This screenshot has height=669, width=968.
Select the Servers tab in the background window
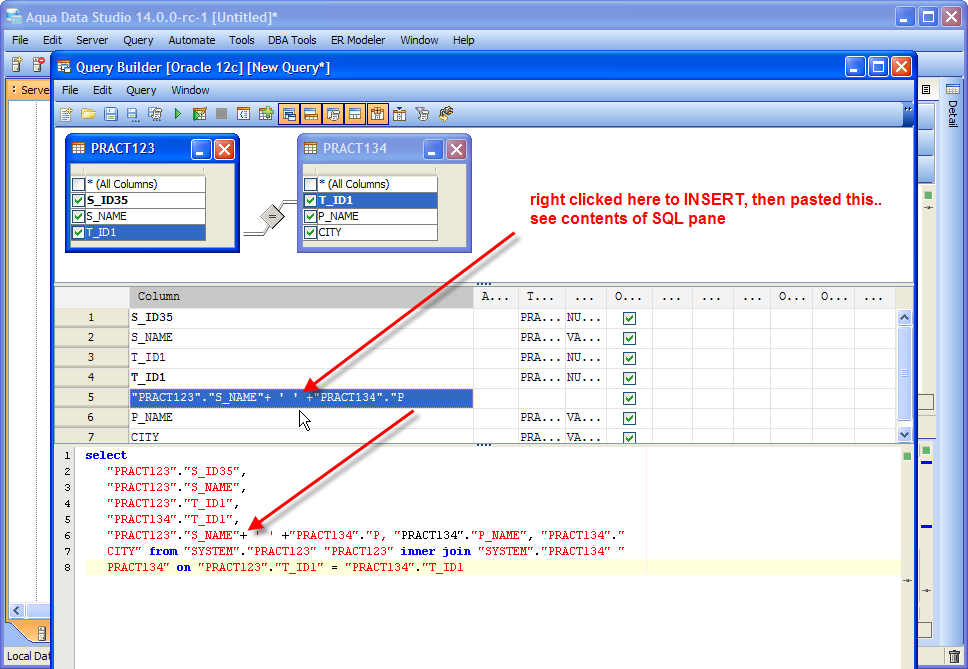coord(30,90)
